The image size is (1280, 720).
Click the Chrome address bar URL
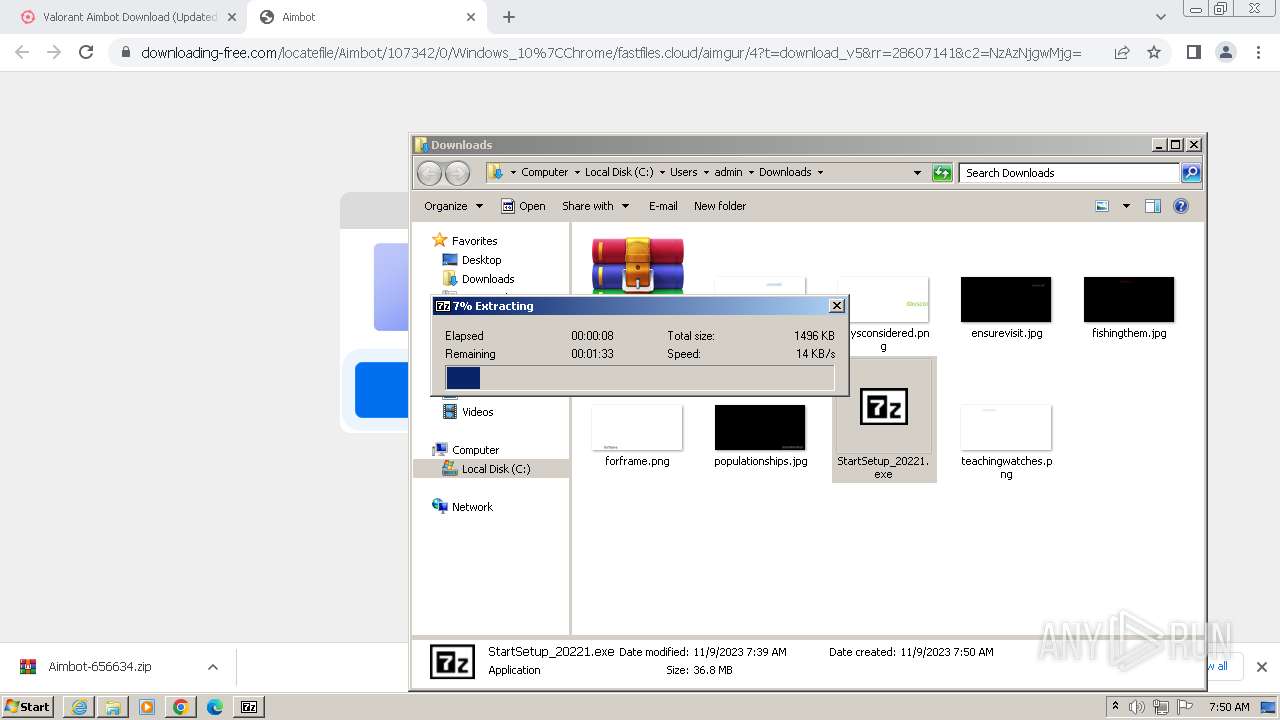tap(610, 52)
